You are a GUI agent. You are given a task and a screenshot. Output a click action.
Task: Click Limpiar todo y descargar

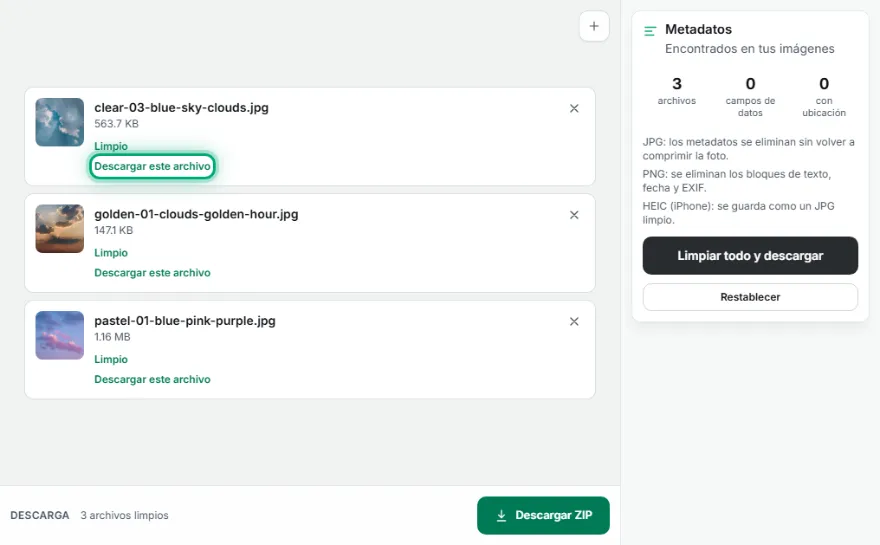(750, 255)
